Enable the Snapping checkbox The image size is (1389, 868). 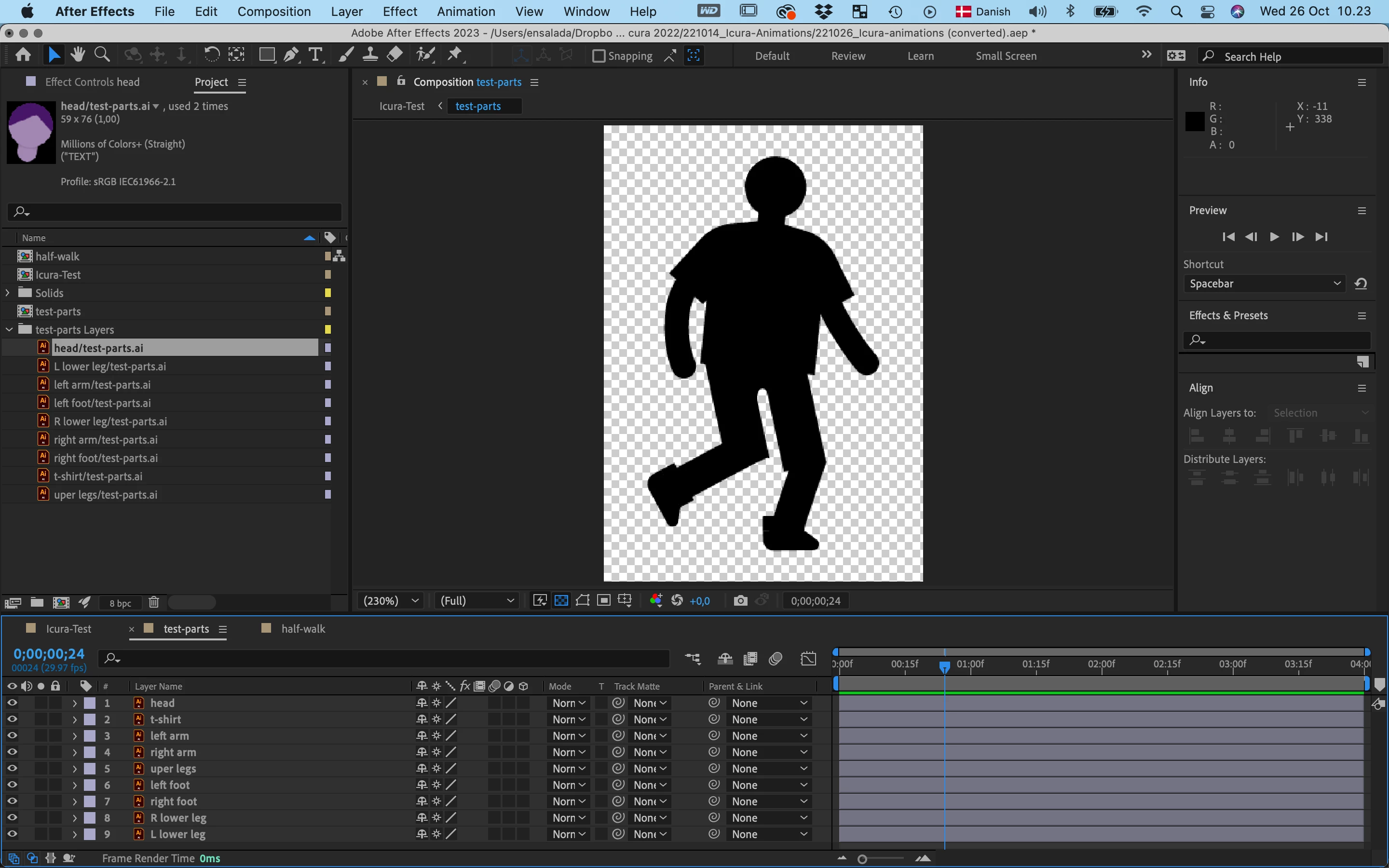[599, 55]
